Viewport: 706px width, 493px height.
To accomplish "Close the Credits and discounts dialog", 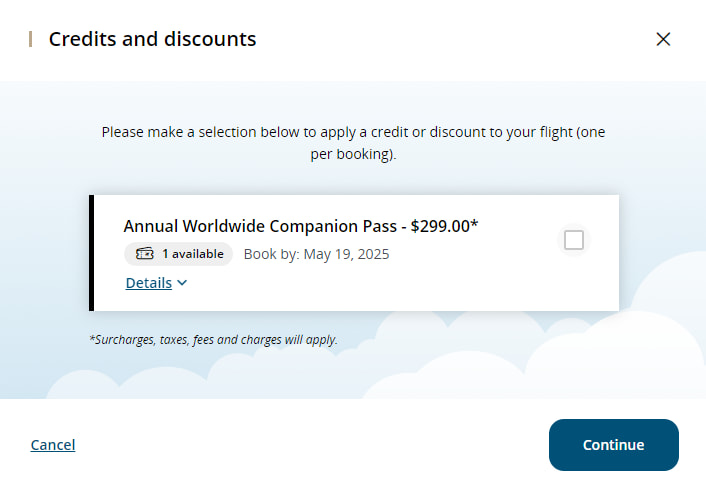I will pos(663,39).
